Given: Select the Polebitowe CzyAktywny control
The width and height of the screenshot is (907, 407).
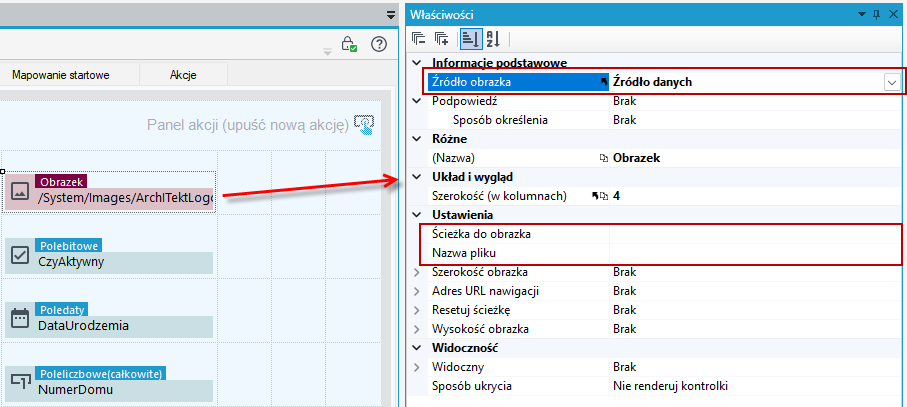Looking at the screenshot, I should coord(109,255).
